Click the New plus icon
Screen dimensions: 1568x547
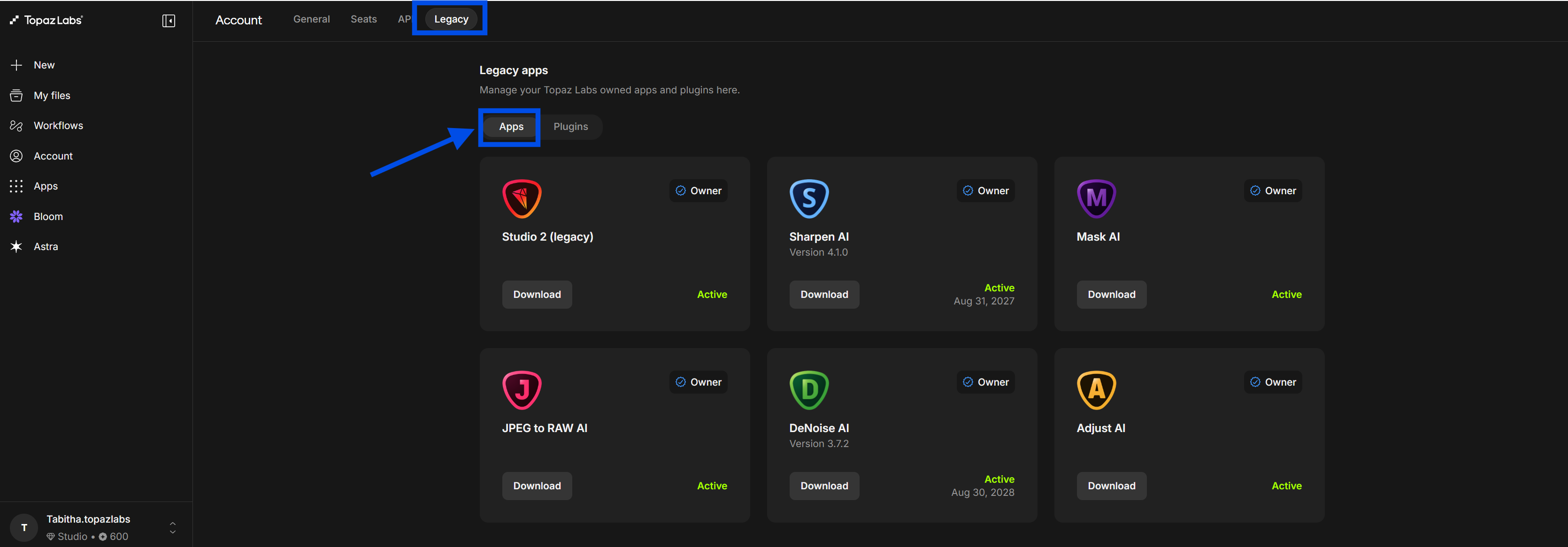[16, 65]
